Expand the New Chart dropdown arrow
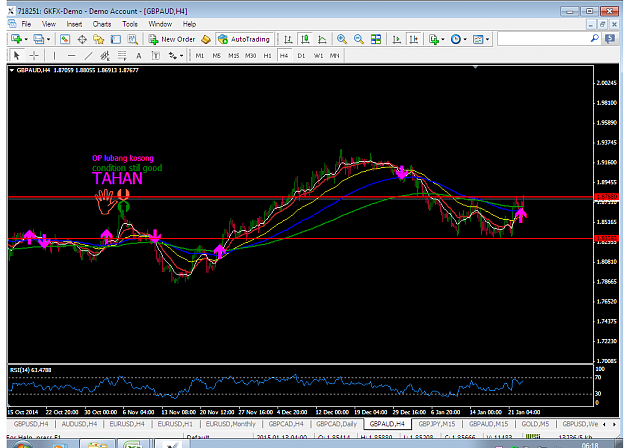 point(26,39)
